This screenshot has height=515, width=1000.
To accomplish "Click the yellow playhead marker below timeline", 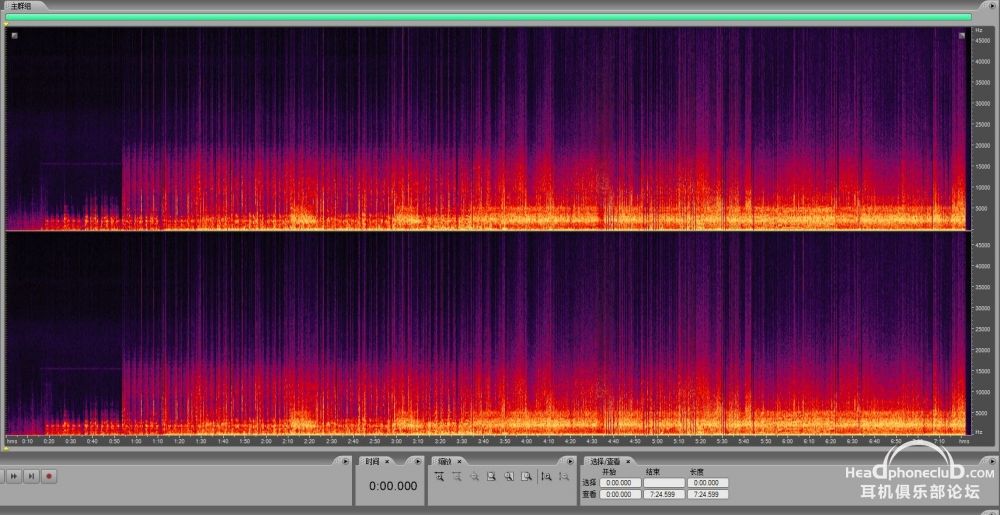I will click(6, 449).
